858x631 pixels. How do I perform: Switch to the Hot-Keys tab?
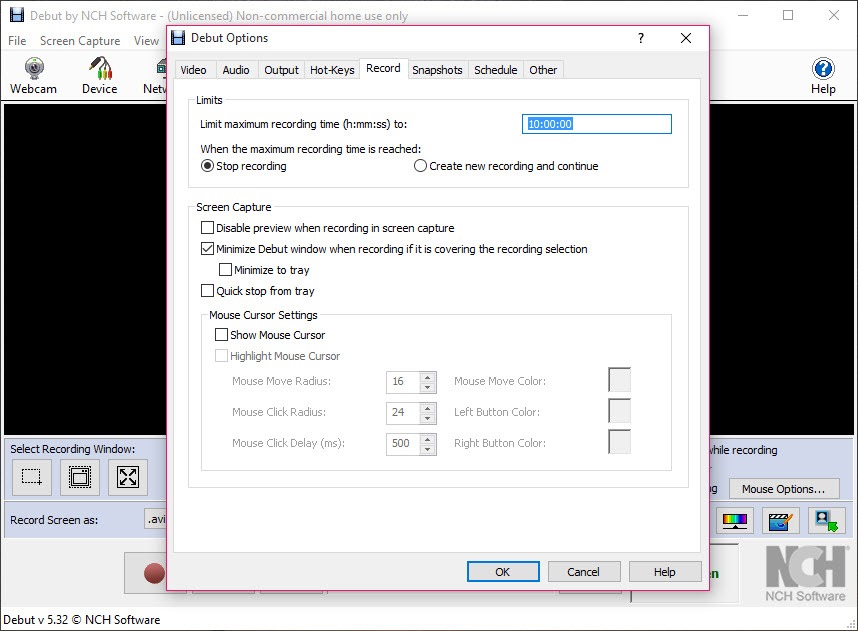(x=332, y=70)
